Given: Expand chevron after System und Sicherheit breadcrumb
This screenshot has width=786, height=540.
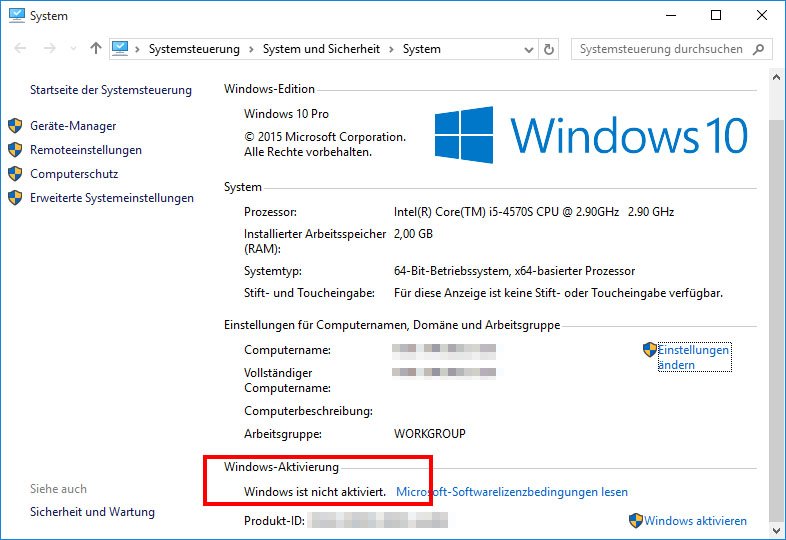Looking at the screenshot, I should [392, 49].
